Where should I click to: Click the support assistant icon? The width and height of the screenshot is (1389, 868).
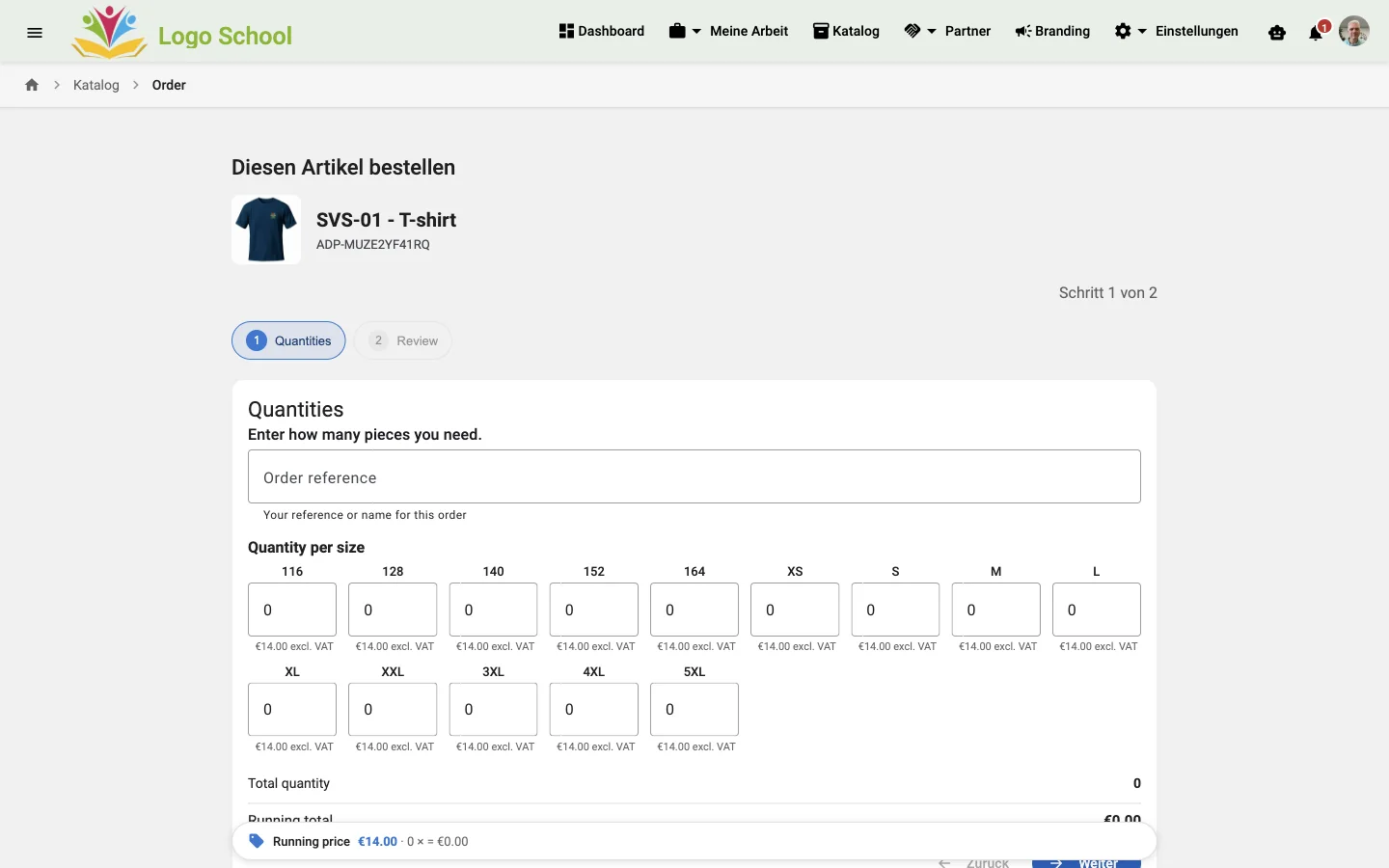(1277, 32)
